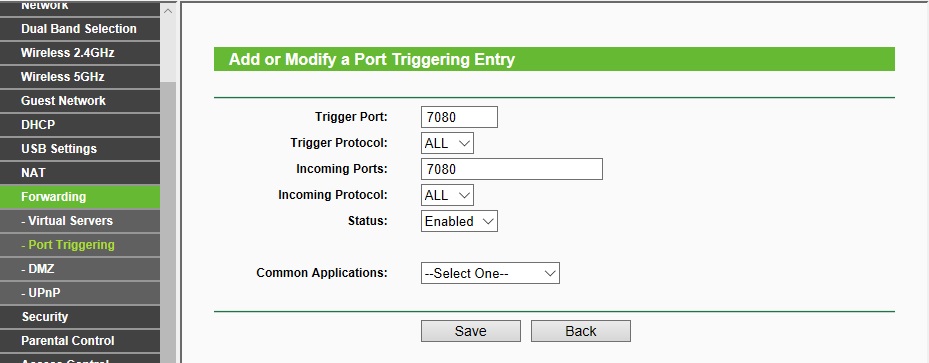Open Parental Control in sidebar
The height and width of the screenshot is (363, 929).
pos(80,340)
